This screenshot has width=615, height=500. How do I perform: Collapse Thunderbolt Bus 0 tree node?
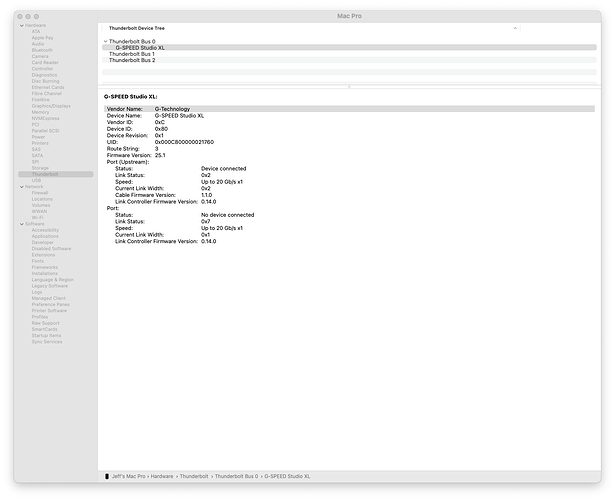point(106,41)
